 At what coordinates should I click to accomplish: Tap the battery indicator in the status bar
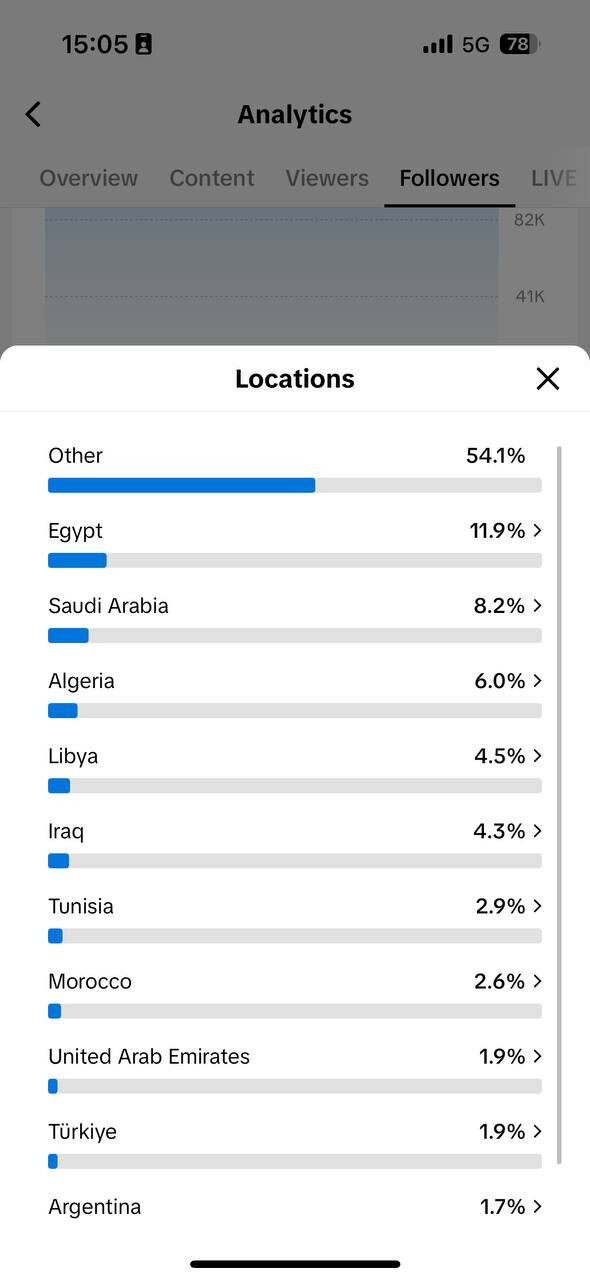click(x=519, y=44)
